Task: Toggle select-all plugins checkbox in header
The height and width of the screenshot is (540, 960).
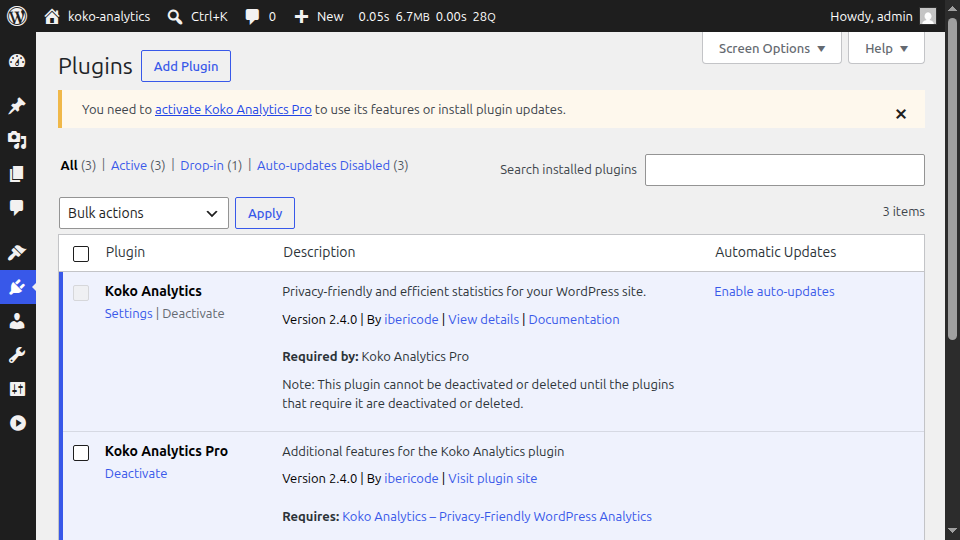Action: tap(81, 253)
